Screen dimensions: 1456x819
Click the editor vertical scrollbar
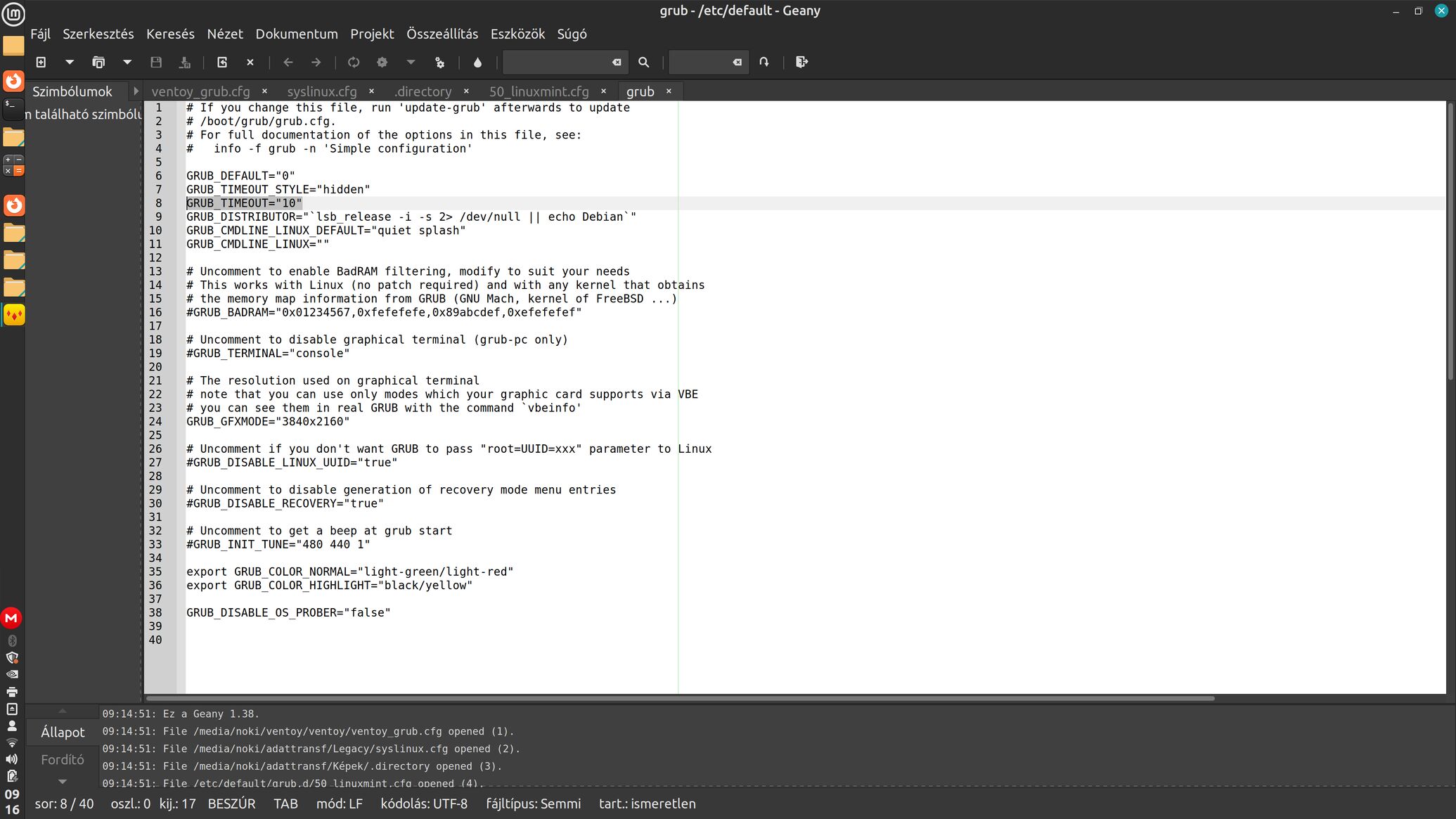[x=1450, y=243]
